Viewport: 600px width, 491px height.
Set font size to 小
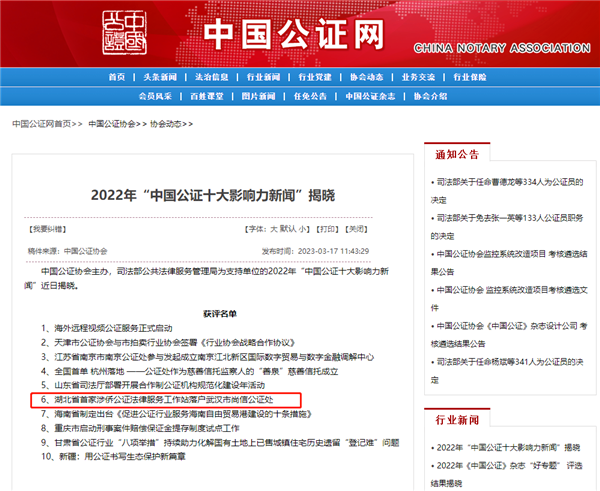(x=302, y=229)
